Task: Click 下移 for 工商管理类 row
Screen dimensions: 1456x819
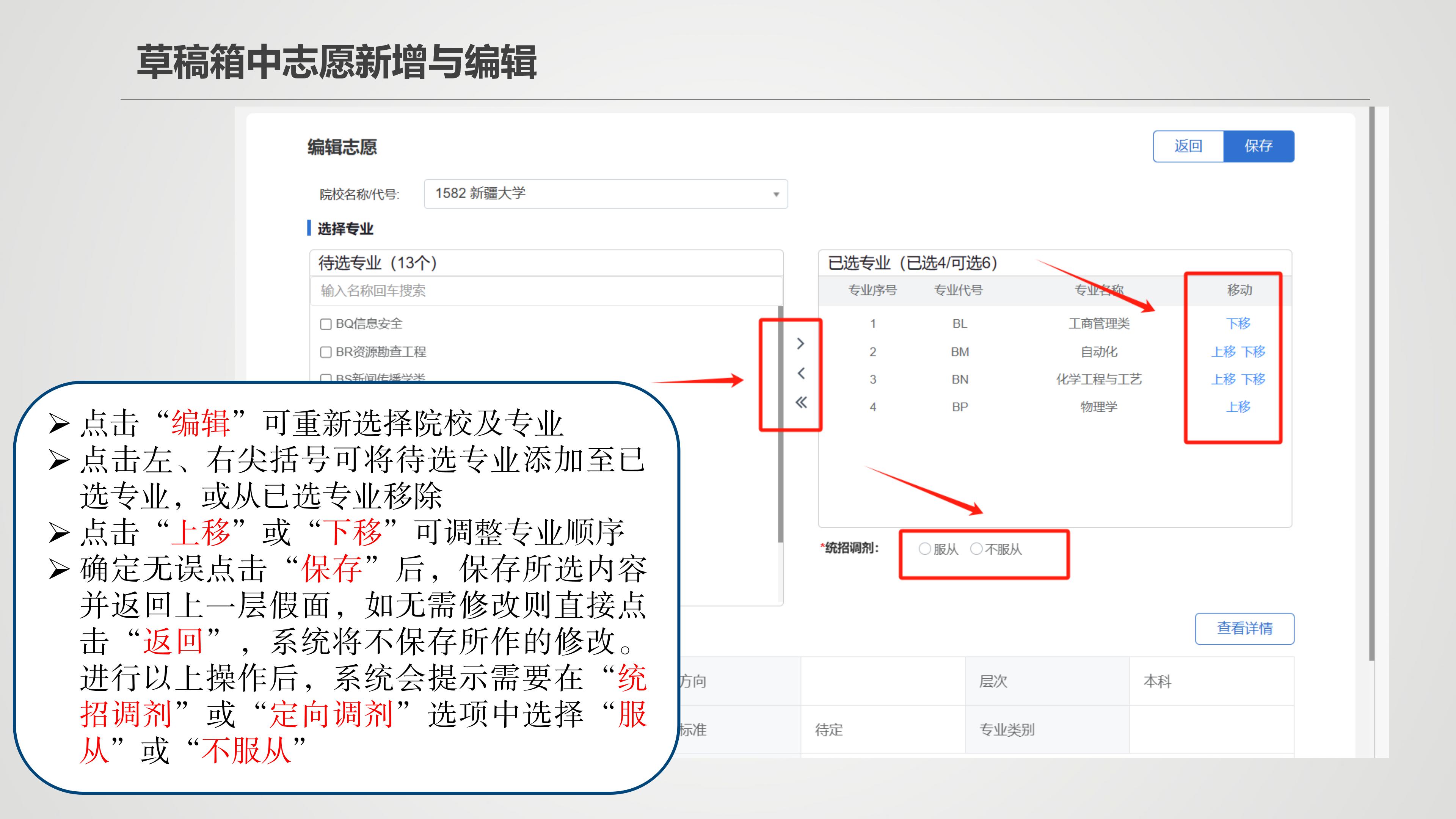Action: (x=1238, y=324)
